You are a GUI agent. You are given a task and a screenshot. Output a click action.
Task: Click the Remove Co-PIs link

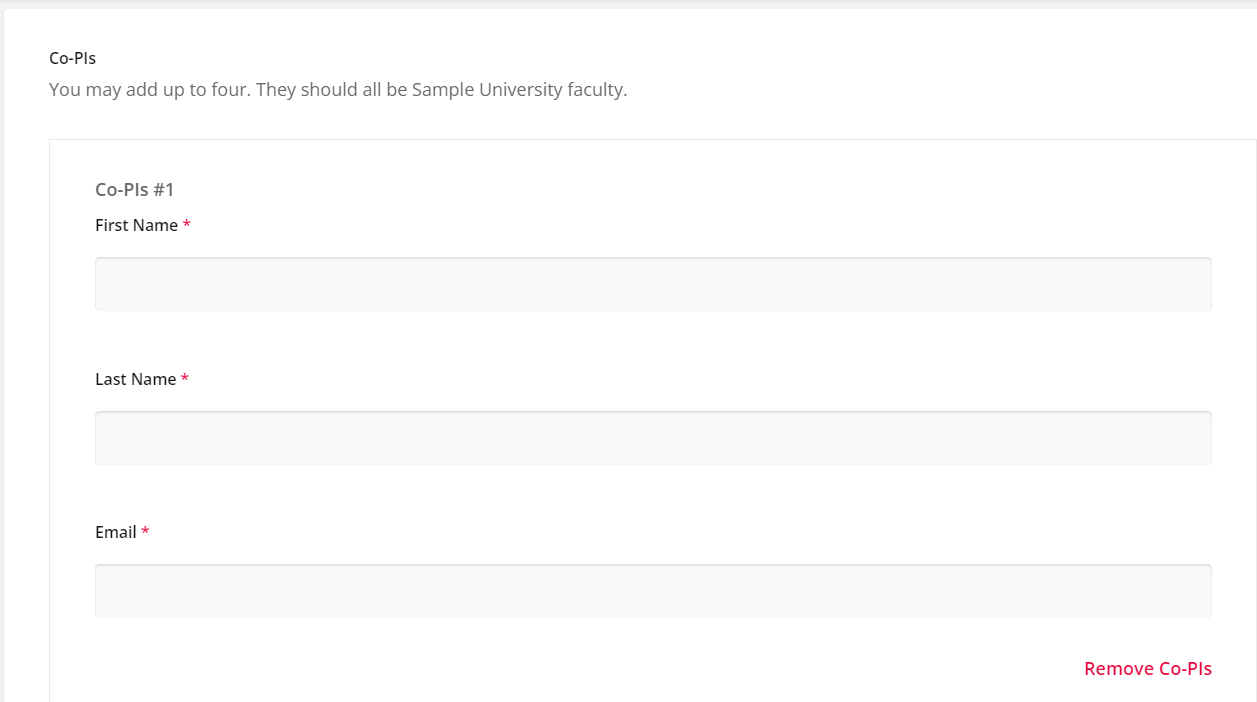tap(1147, 669)
